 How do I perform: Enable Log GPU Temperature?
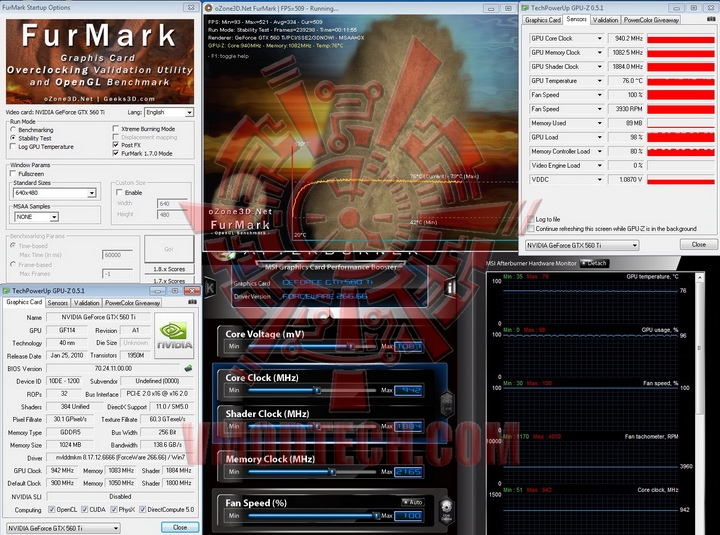click(13, 146)
